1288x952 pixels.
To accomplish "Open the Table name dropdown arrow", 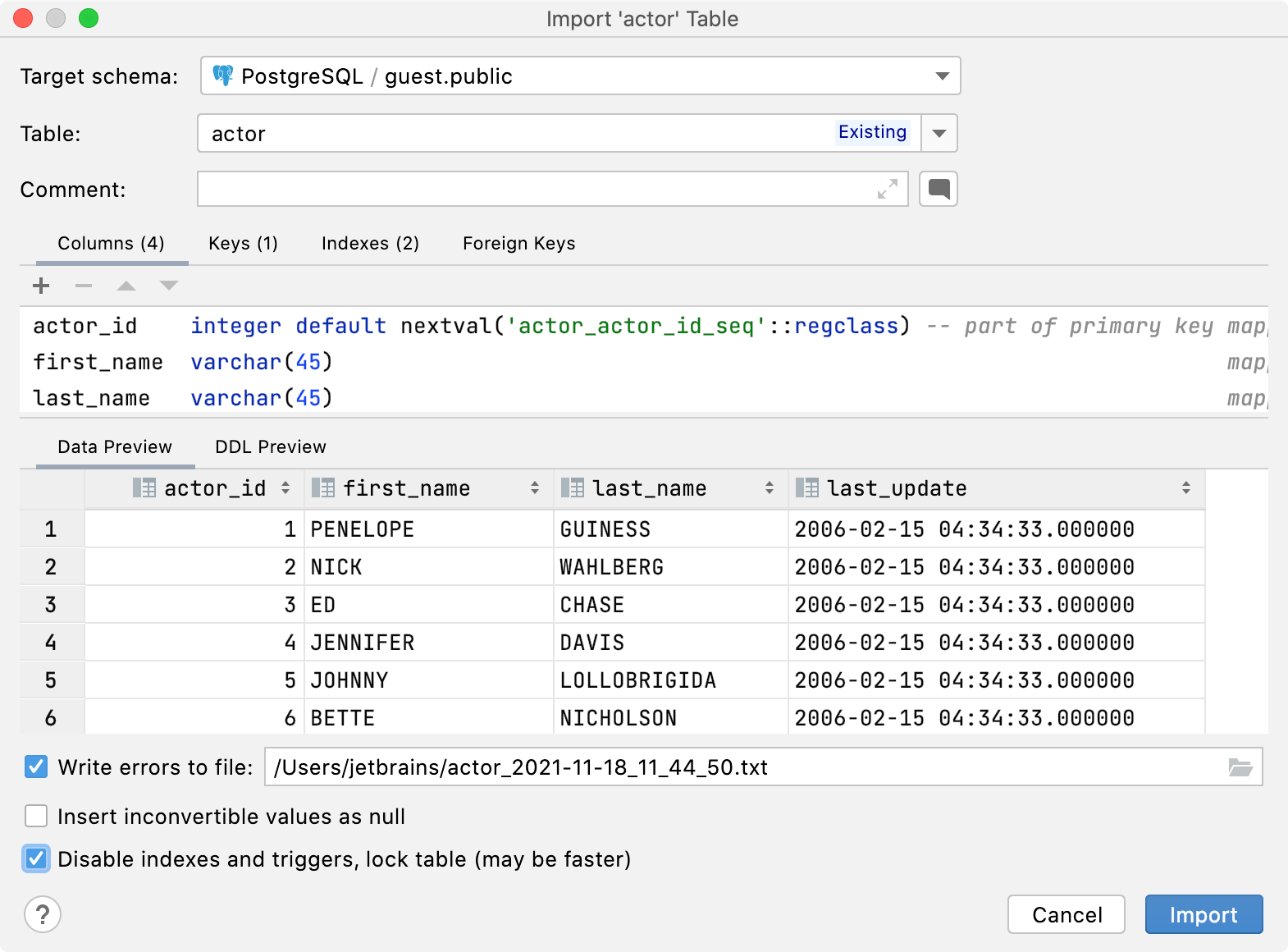I will tap(940, 133).
